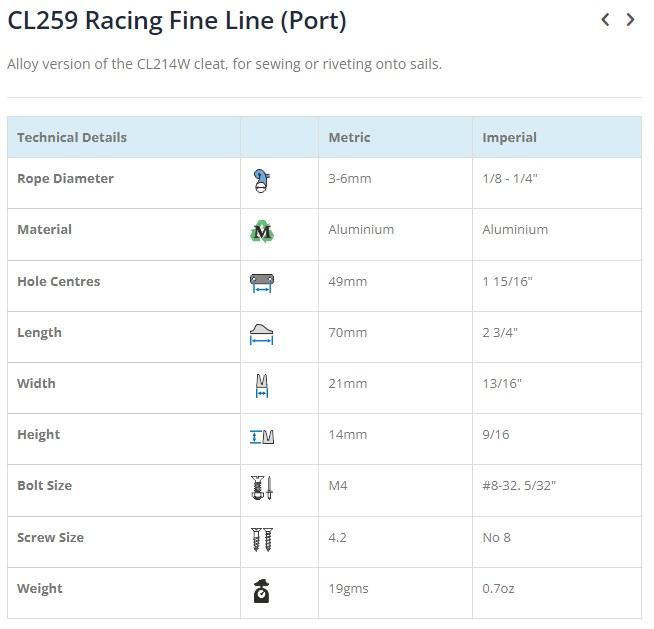Go to the next product arrow

coord(630,19)
